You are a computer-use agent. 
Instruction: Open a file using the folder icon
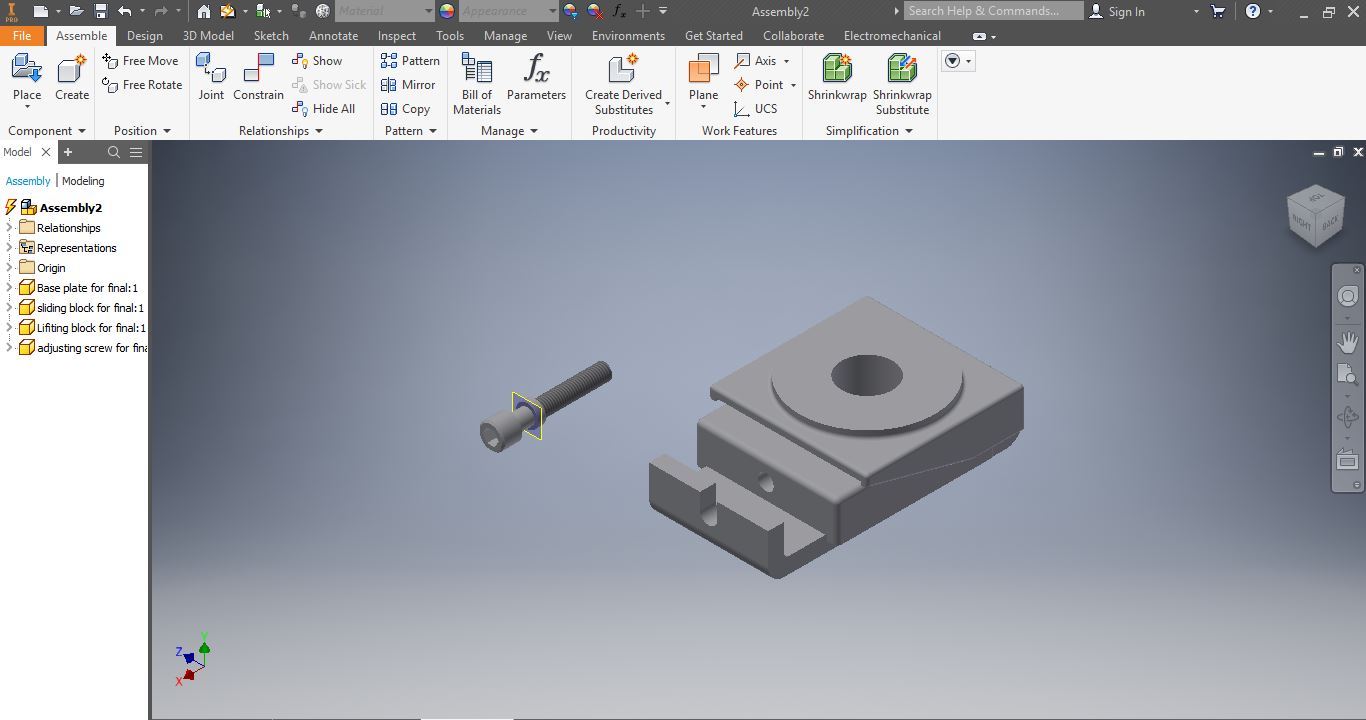pyautogui.click(x=75, y=11)
